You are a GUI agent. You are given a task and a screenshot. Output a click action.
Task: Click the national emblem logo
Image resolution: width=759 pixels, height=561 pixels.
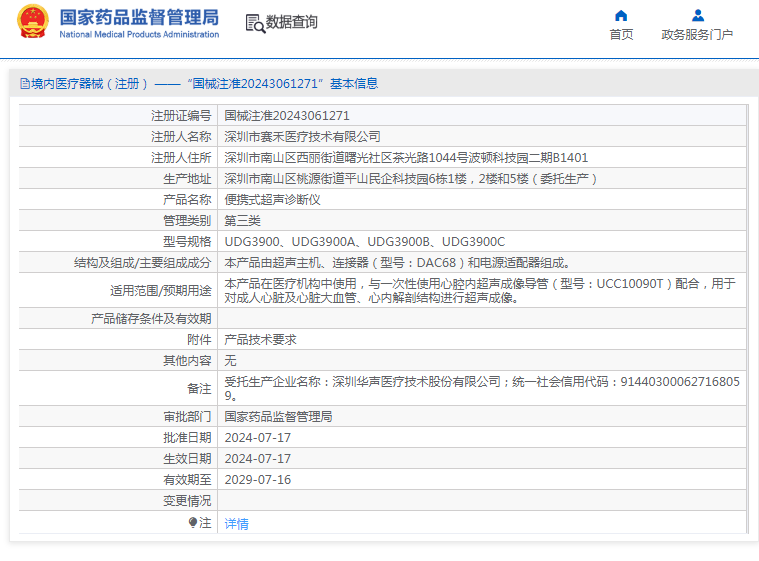[x=33, y=22]
